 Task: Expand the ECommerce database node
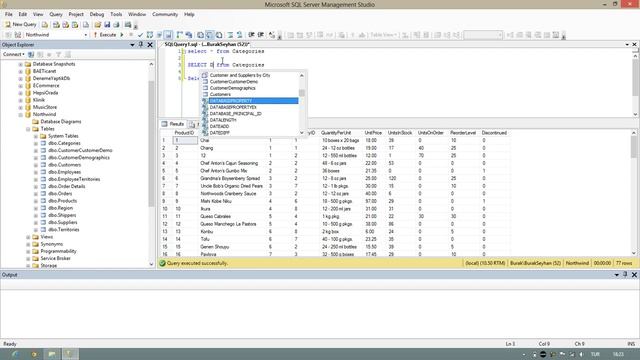point(20,86)
